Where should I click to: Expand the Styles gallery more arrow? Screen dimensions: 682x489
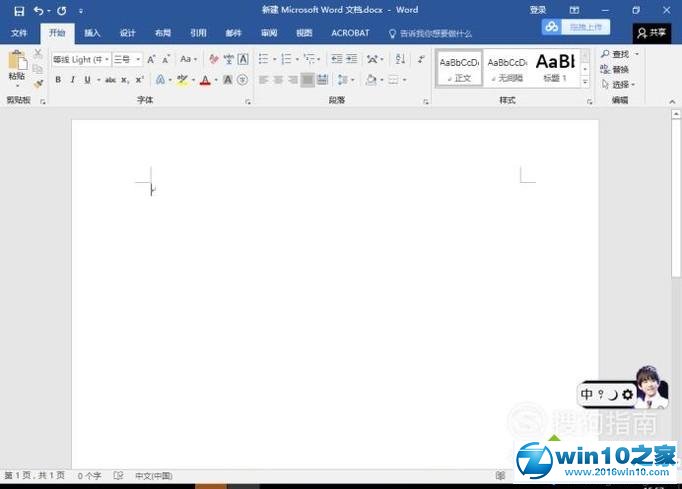(x=587, y=84)
